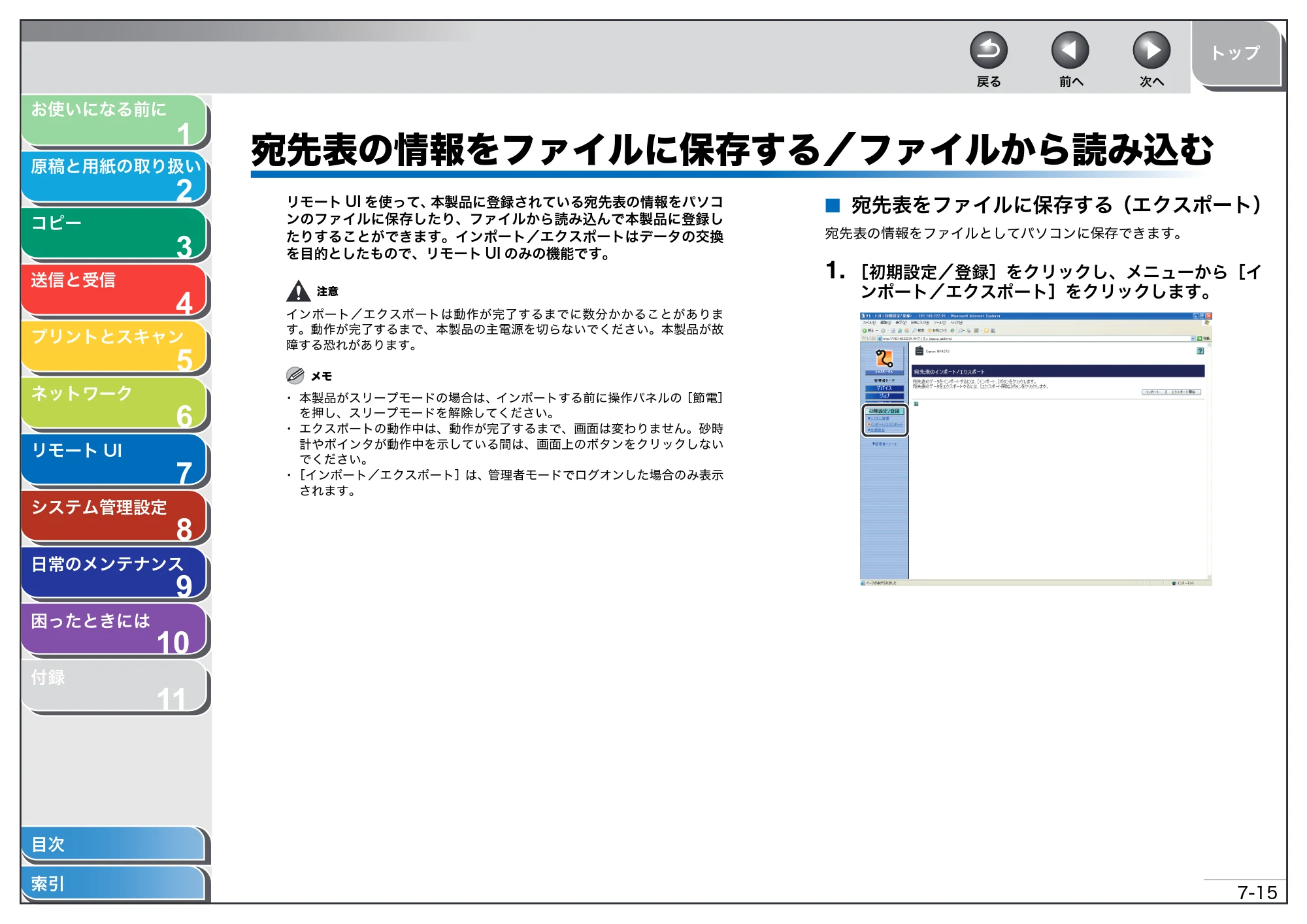
Task: Click the 戻る (back) round icon
Action: coord(988,51)
